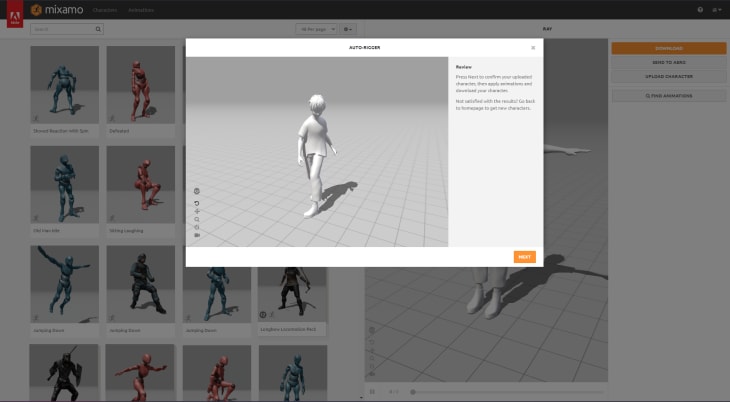Open the Adobe logo link
The width and height of the screenshot is (730, 402).
point(15,14)
